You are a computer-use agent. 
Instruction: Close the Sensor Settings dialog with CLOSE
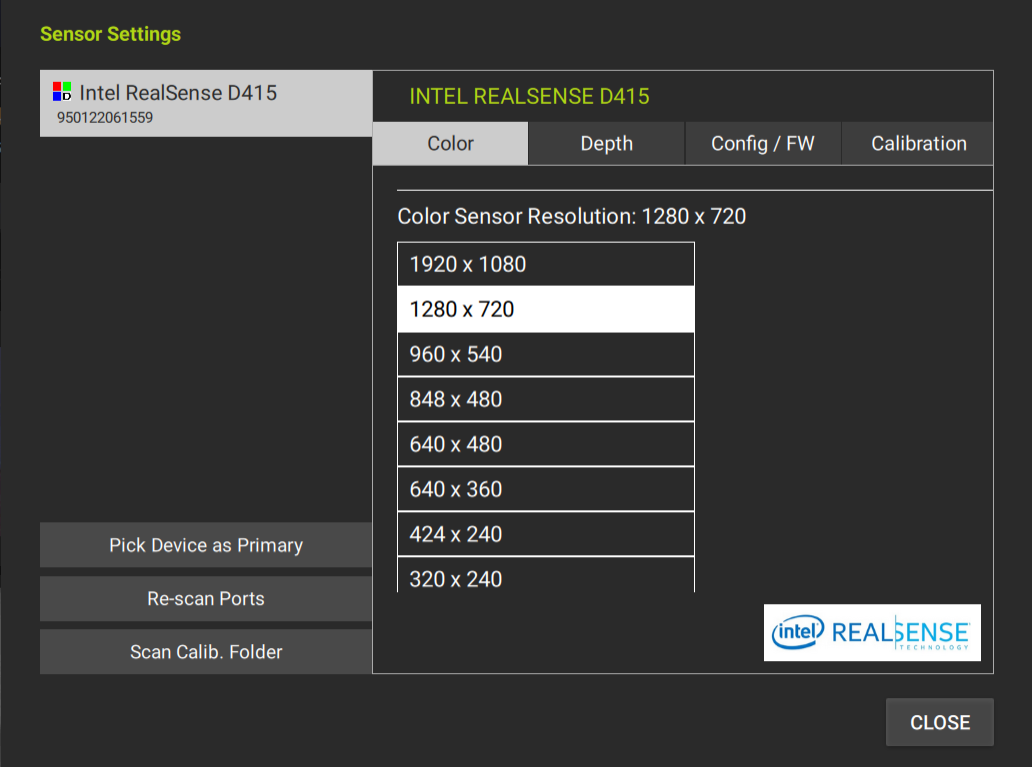pyautogui.click(x=940, y=722)
